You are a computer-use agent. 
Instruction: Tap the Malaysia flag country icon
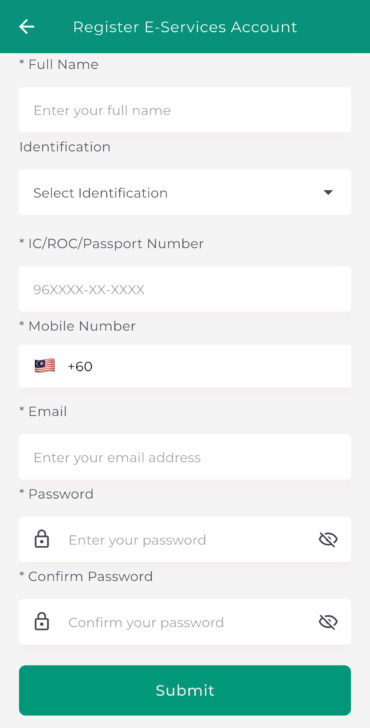click(45, 366)
